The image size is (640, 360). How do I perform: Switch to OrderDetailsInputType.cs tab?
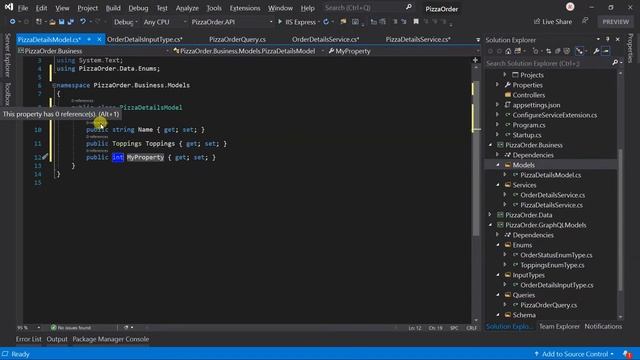coord(144,39)
